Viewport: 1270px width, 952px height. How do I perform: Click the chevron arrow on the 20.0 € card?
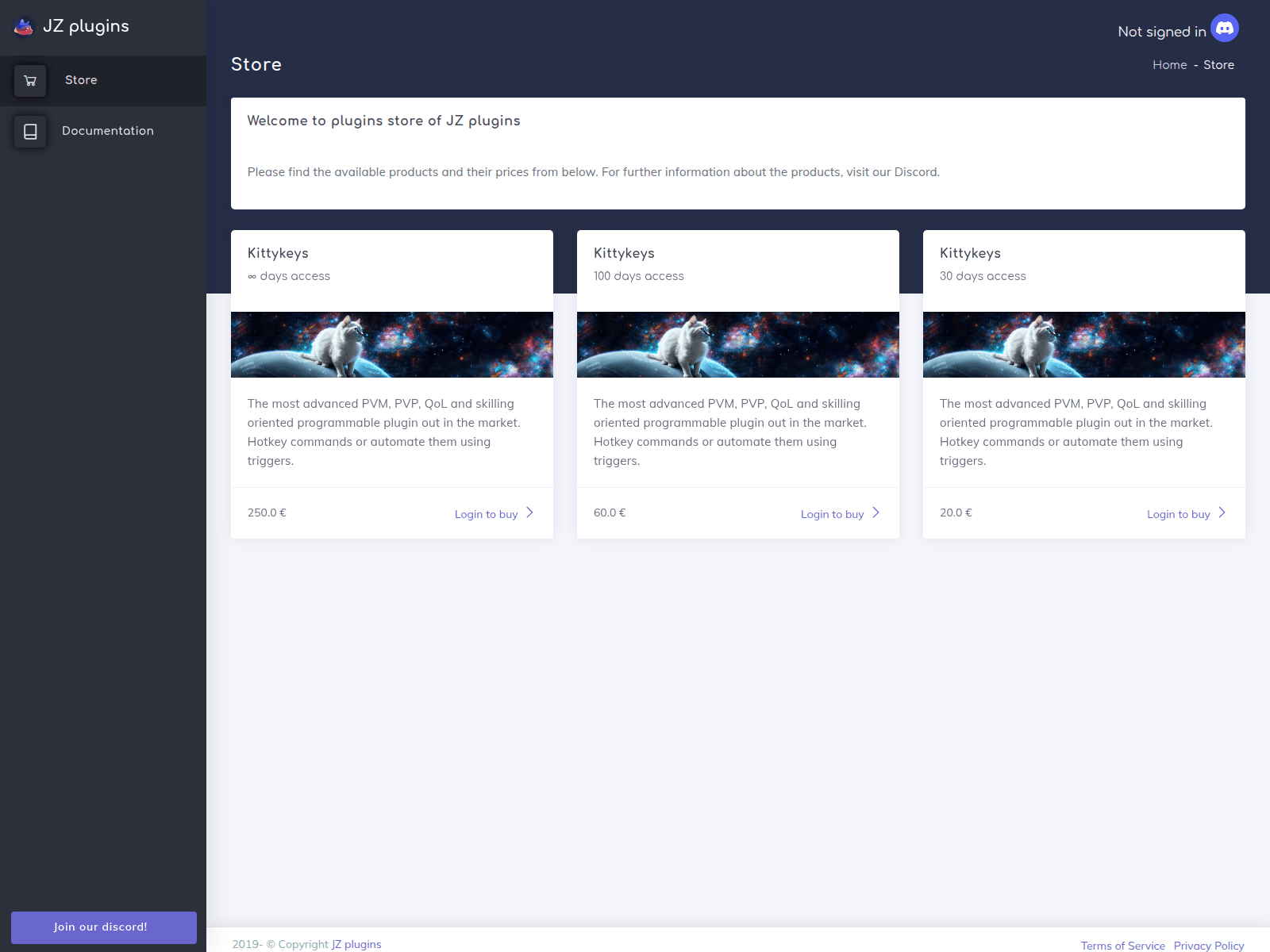coord(1222,512)
